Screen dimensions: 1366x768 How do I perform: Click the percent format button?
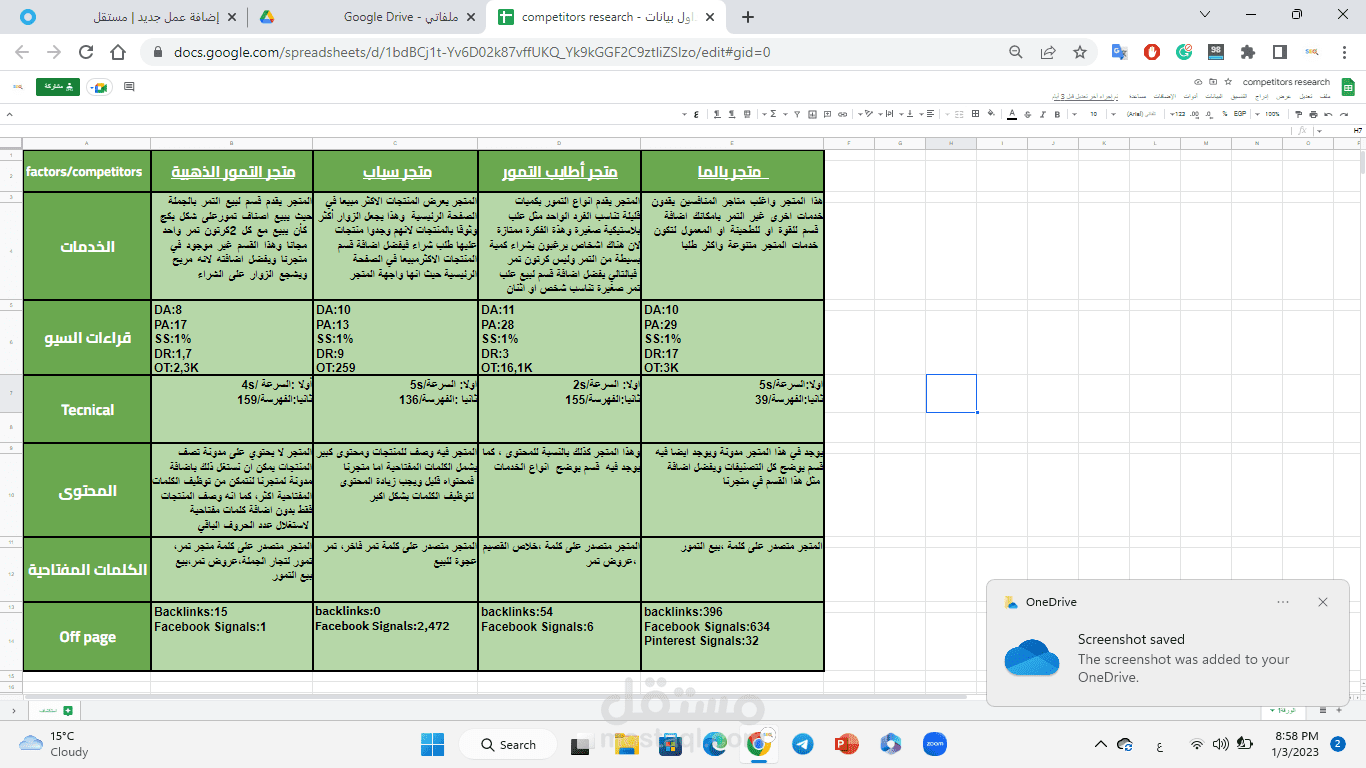1225,113
